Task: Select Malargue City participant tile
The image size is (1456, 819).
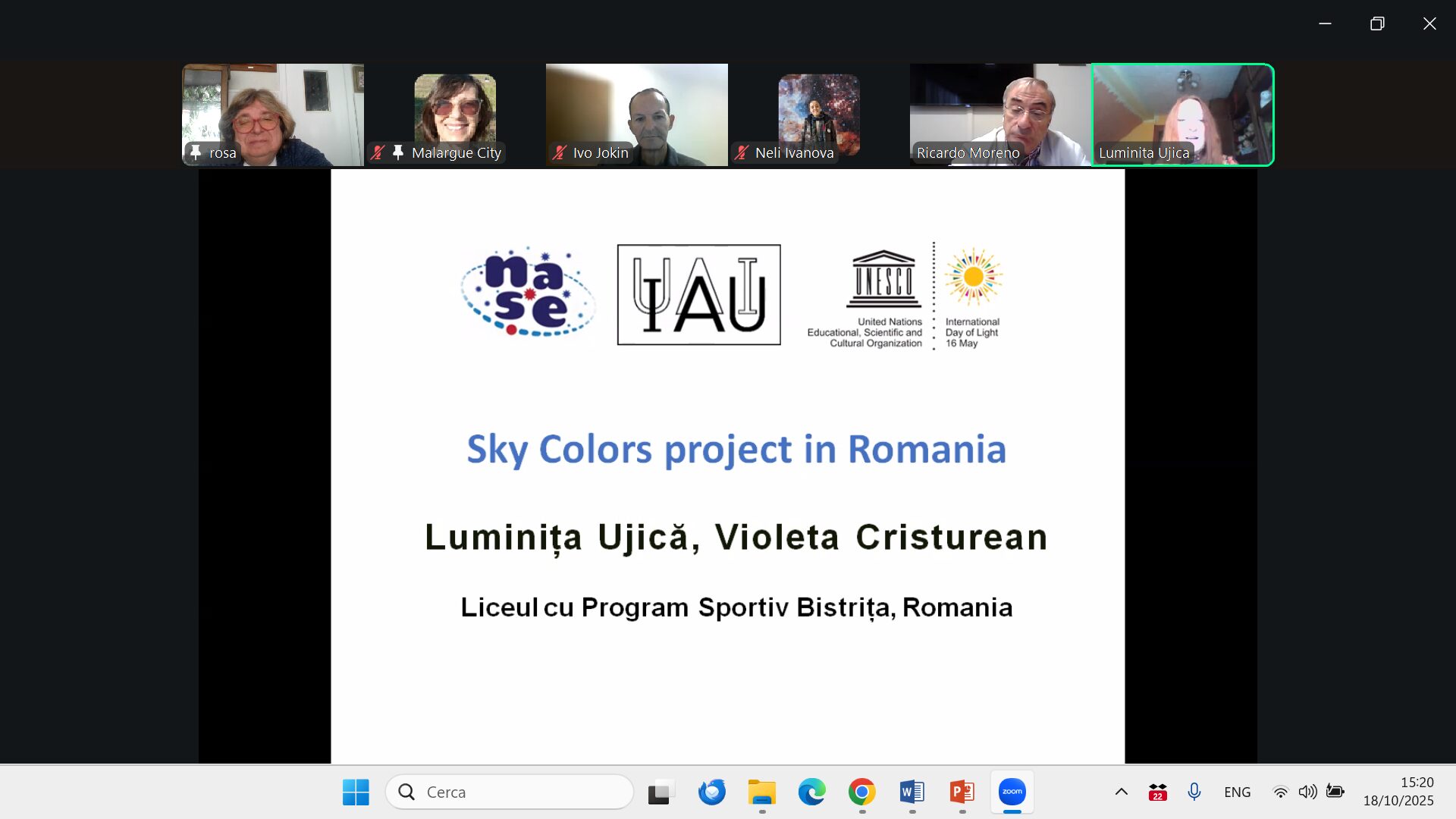Action: (x=455, y=114)
